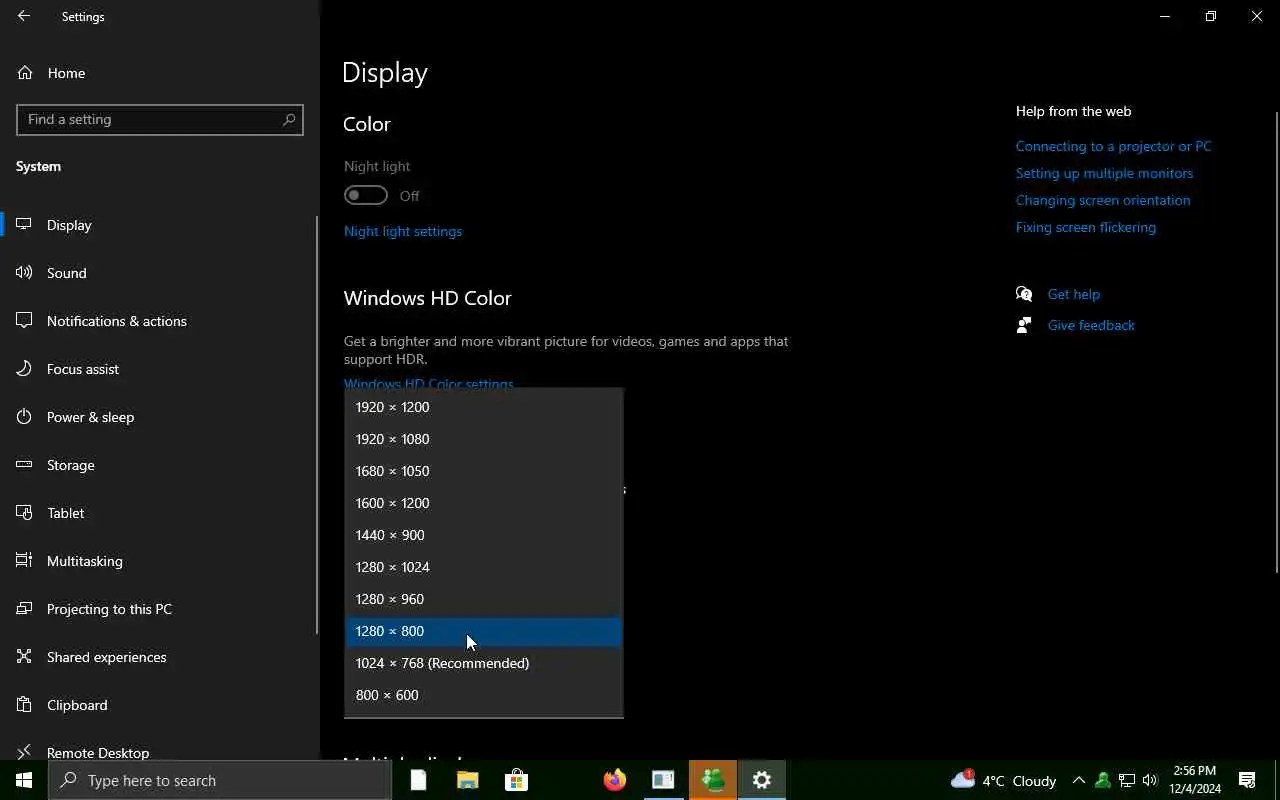Screen dimensions: 1280x800
Task: Select 1920 × 1080 resolution
Action: point(484,439)
